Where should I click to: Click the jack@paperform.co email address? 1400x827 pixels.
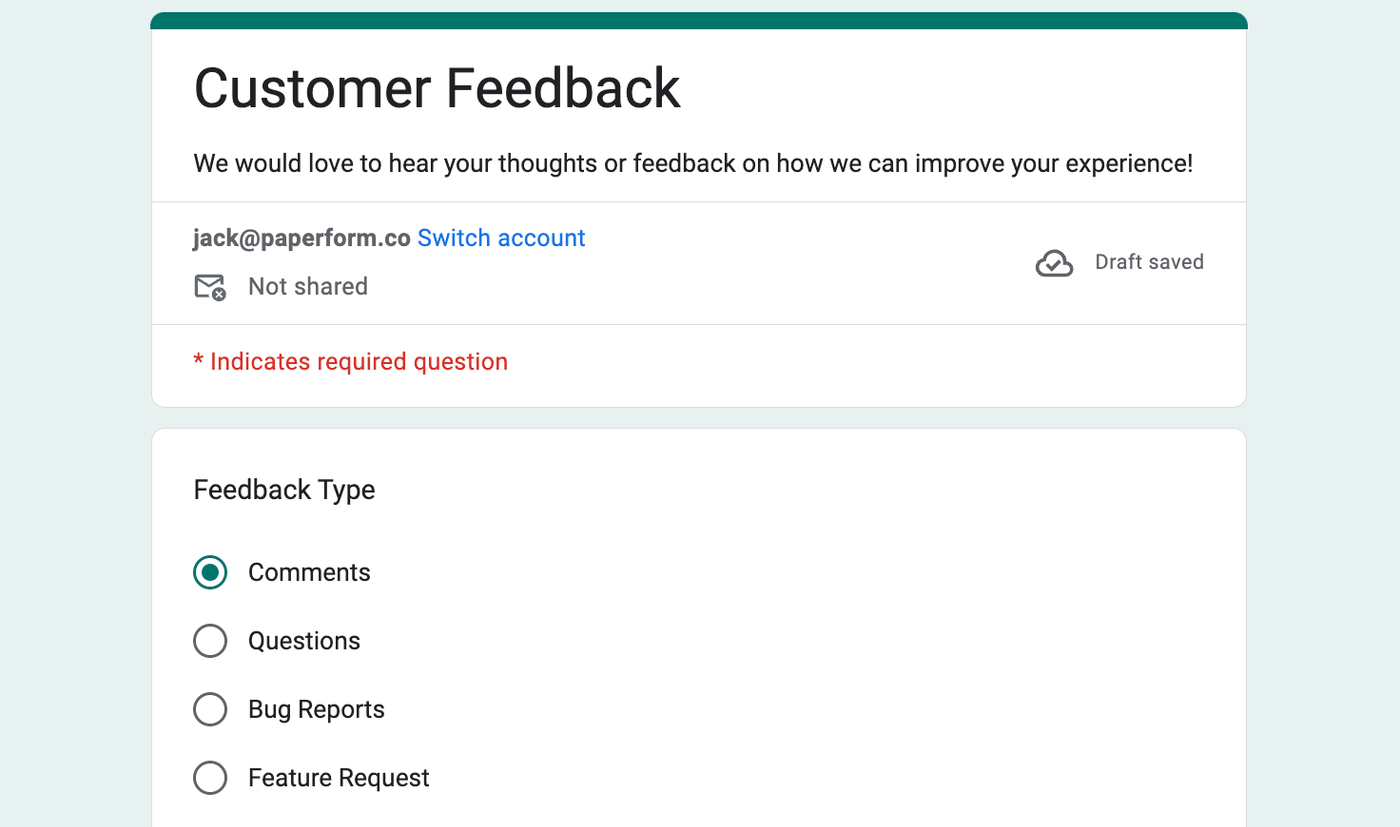pos(301,238)
